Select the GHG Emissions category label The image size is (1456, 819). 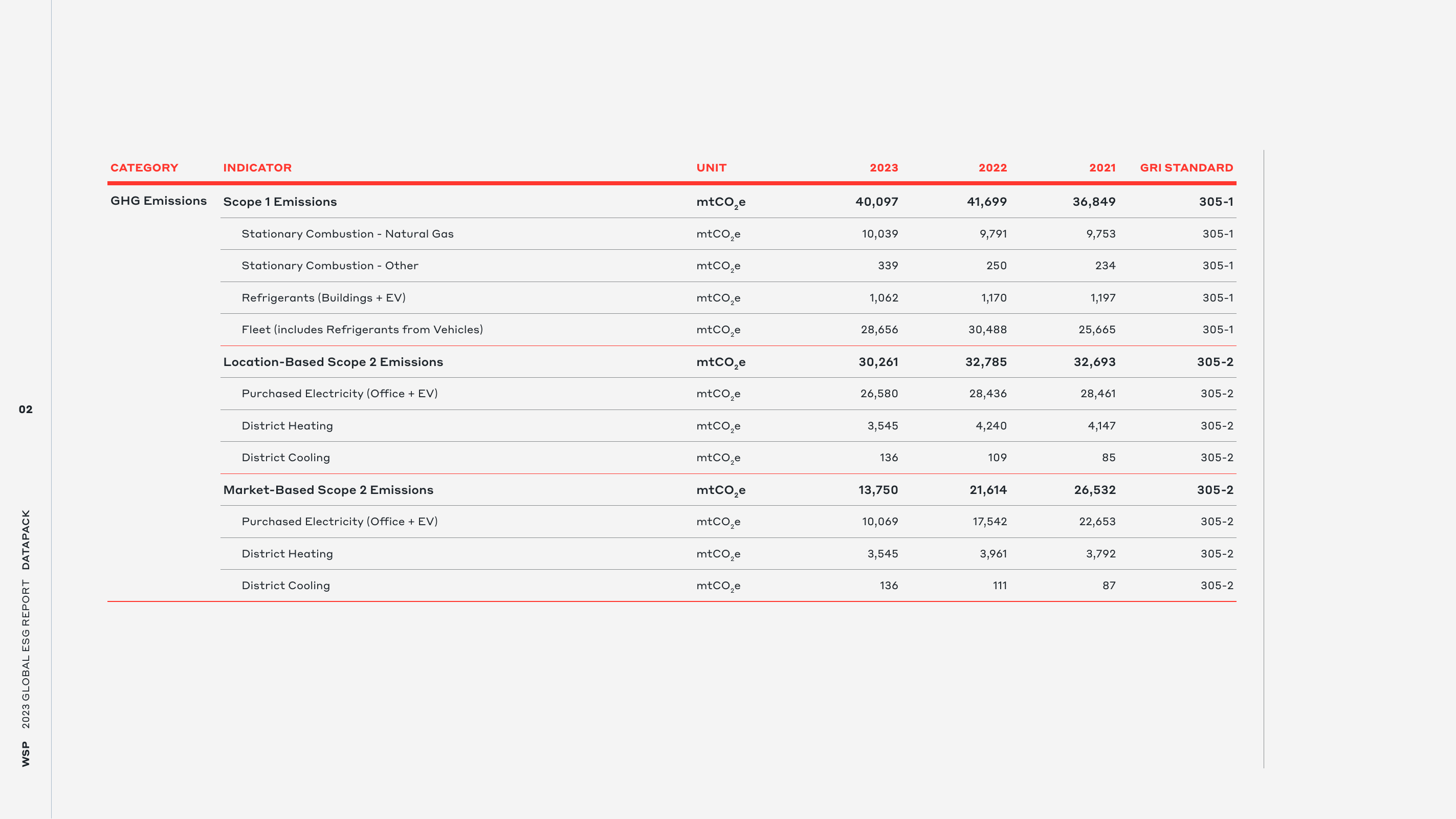click(159, 201)
